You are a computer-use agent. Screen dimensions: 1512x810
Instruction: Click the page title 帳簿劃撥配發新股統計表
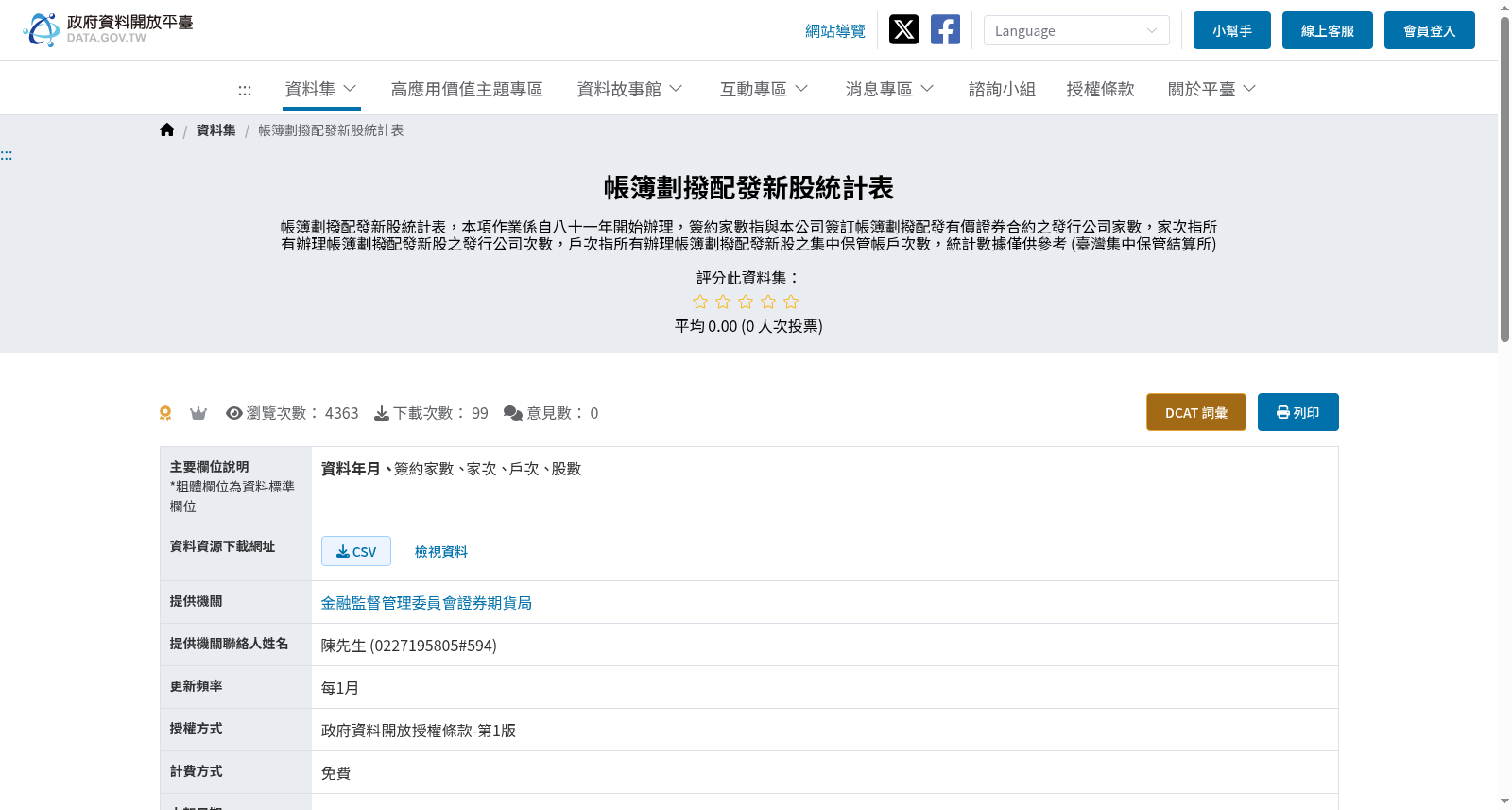748,188
